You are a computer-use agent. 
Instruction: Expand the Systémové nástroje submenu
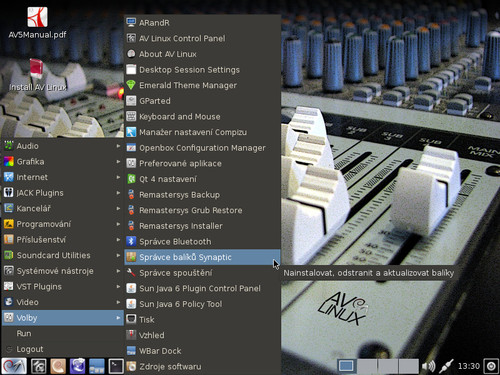click(62, 271)
